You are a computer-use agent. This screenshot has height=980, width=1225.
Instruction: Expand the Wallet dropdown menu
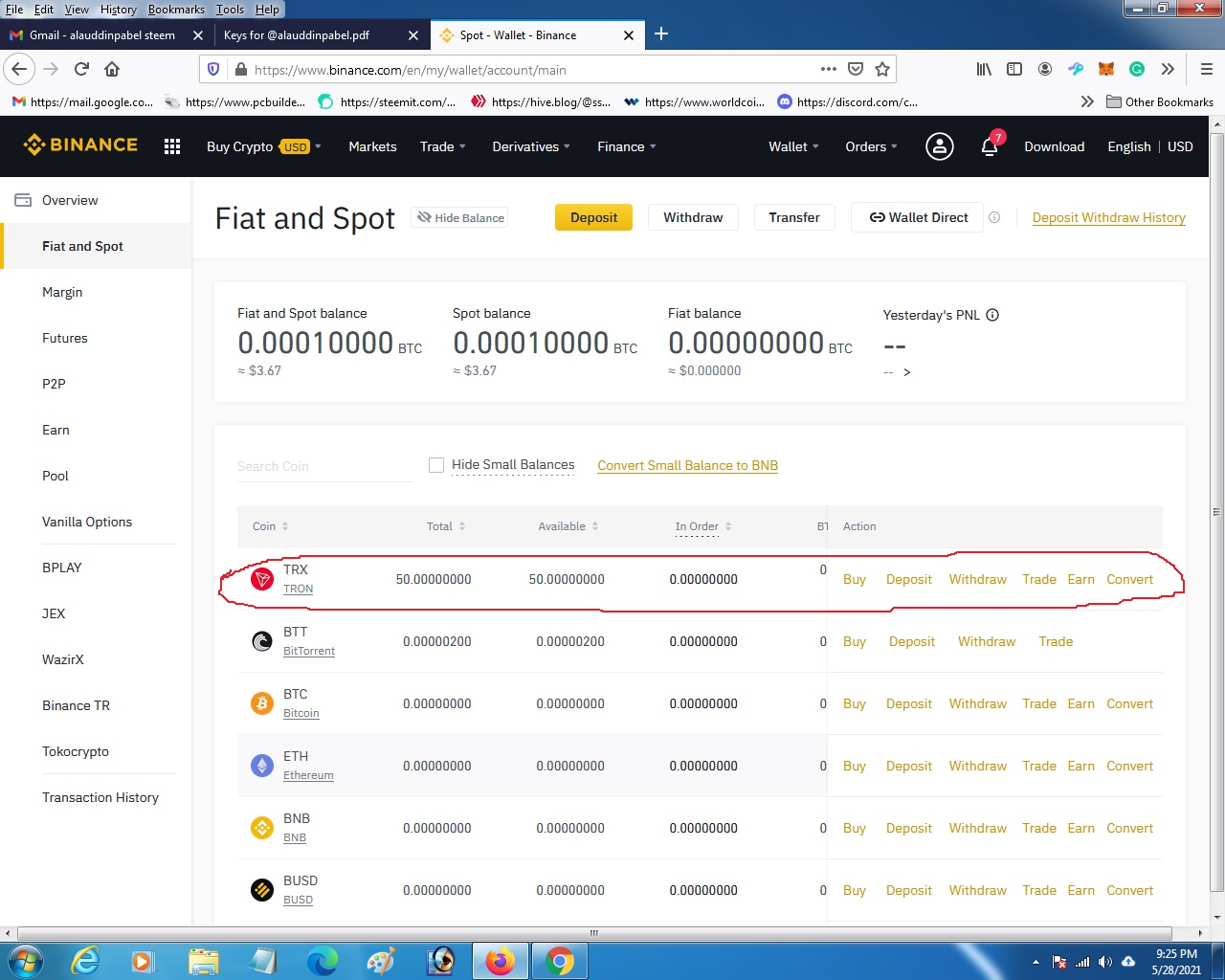(793, 146)
